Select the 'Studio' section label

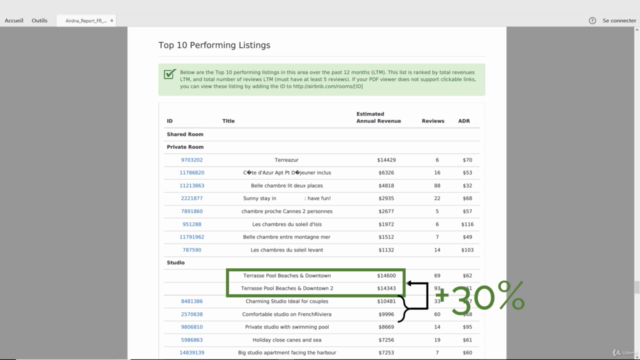click(176, 263)
